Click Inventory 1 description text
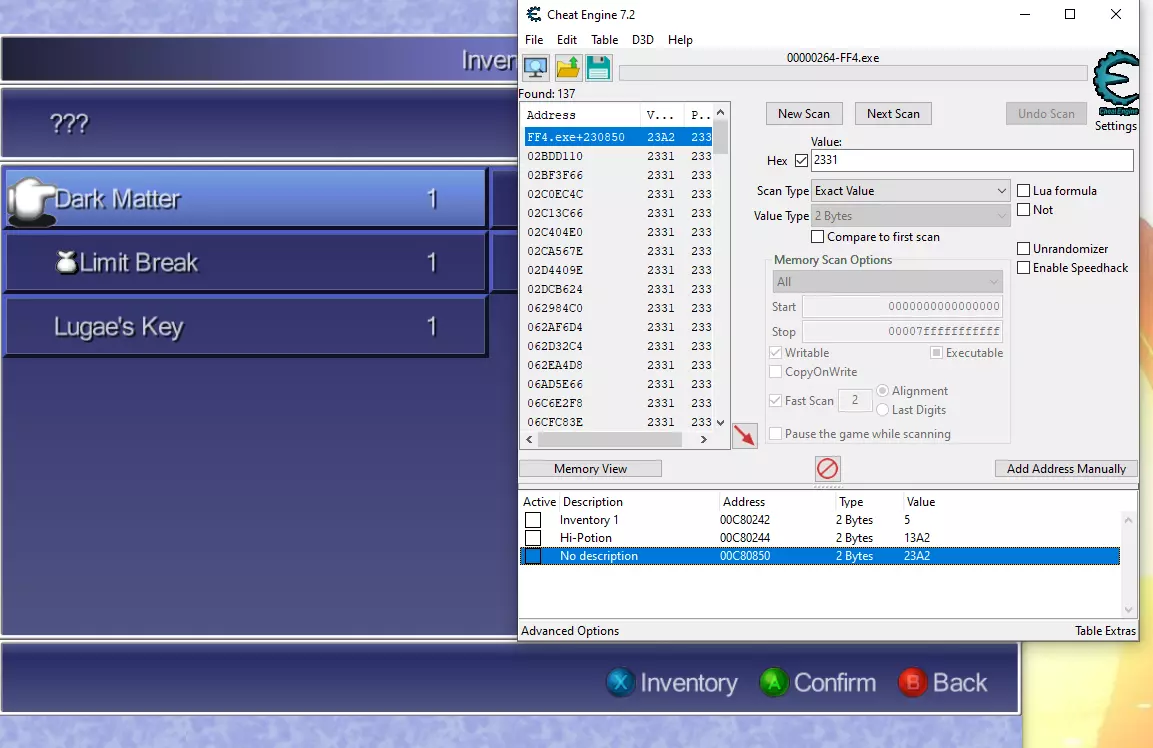 (x=589, y=520)
